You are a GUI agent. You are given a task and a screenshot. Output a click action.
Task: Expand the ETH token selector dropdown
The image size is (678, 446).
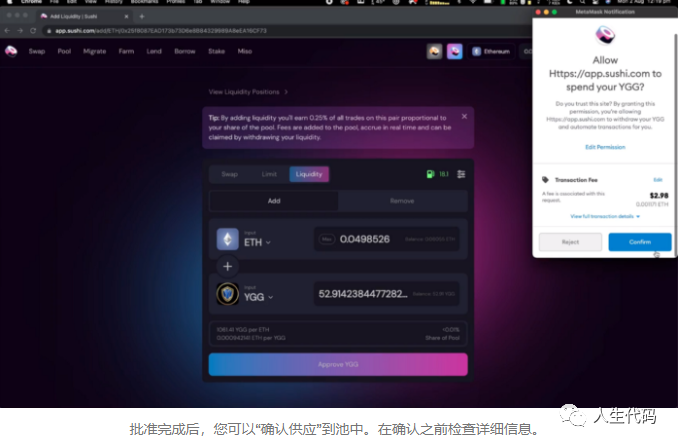[x=256, y=242]
